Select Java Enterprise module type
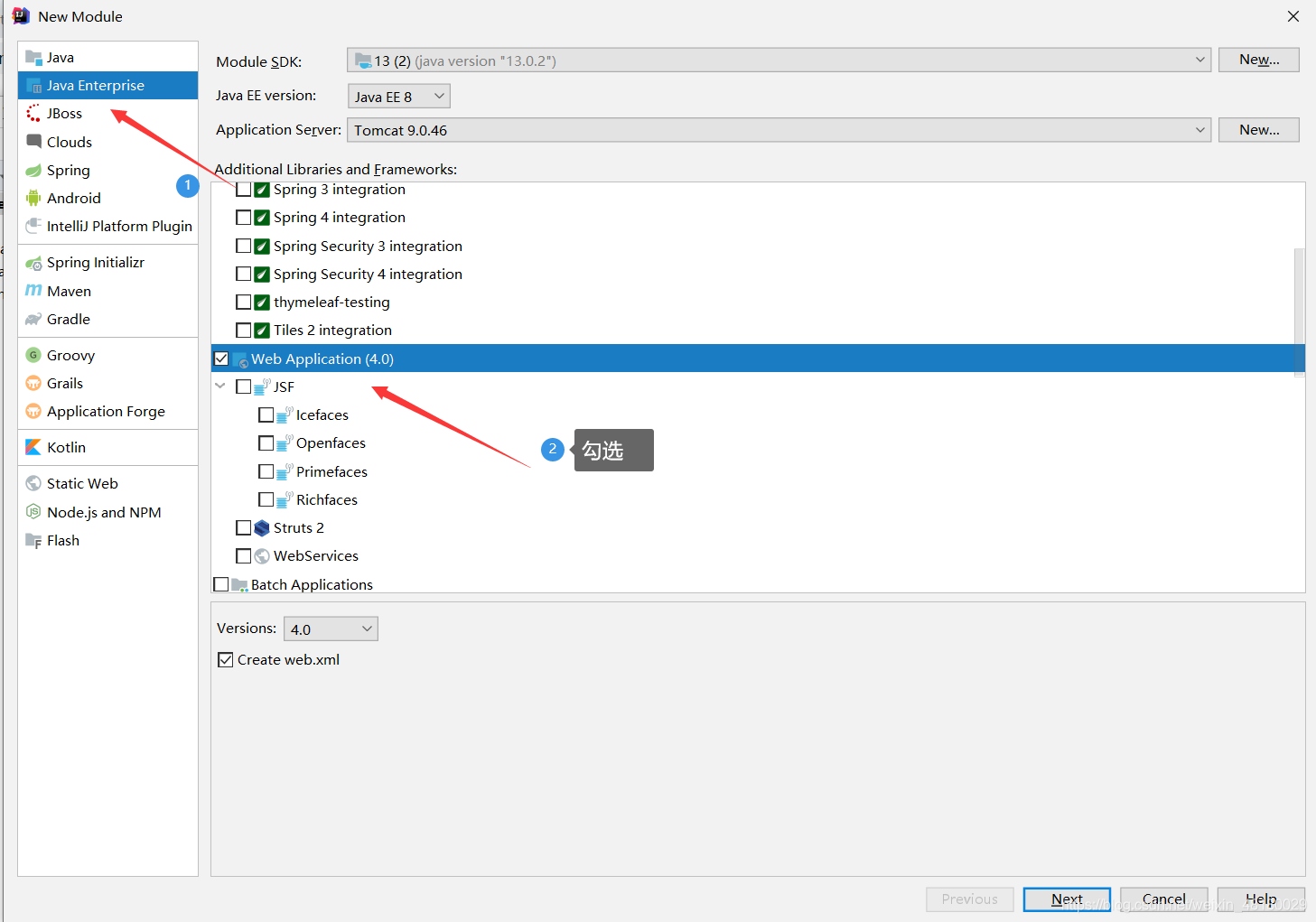1316x922 pixels. [107, 85]
